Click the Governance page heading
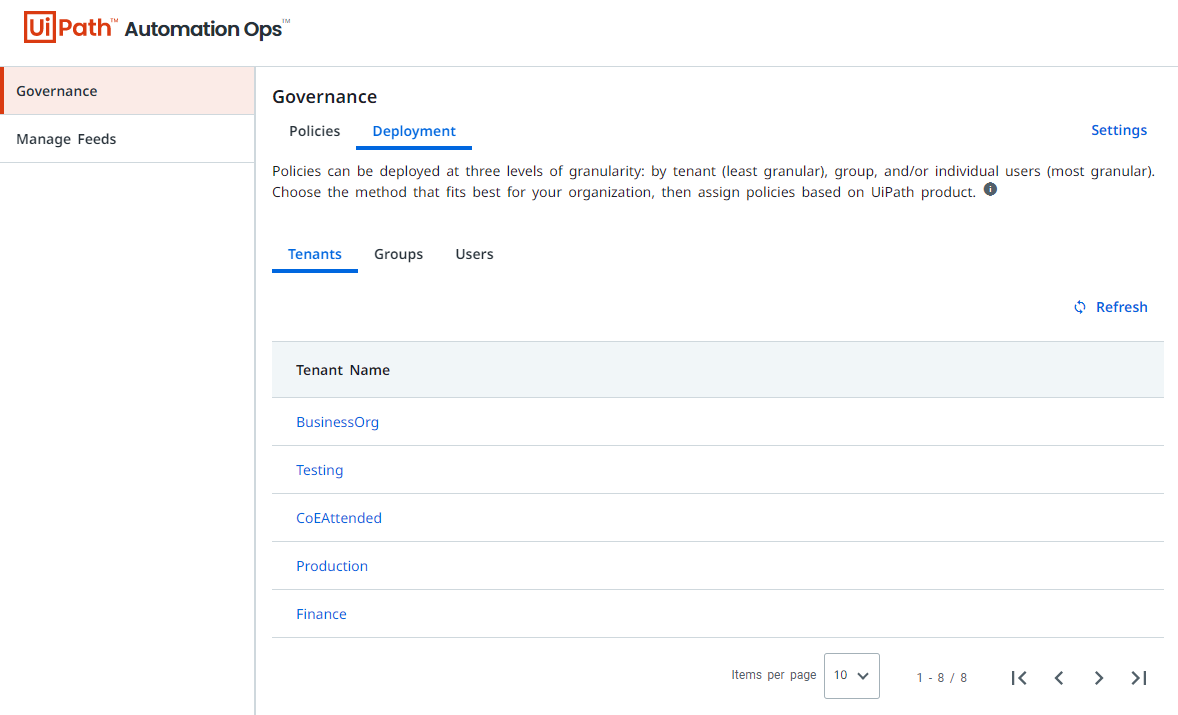 325,97
